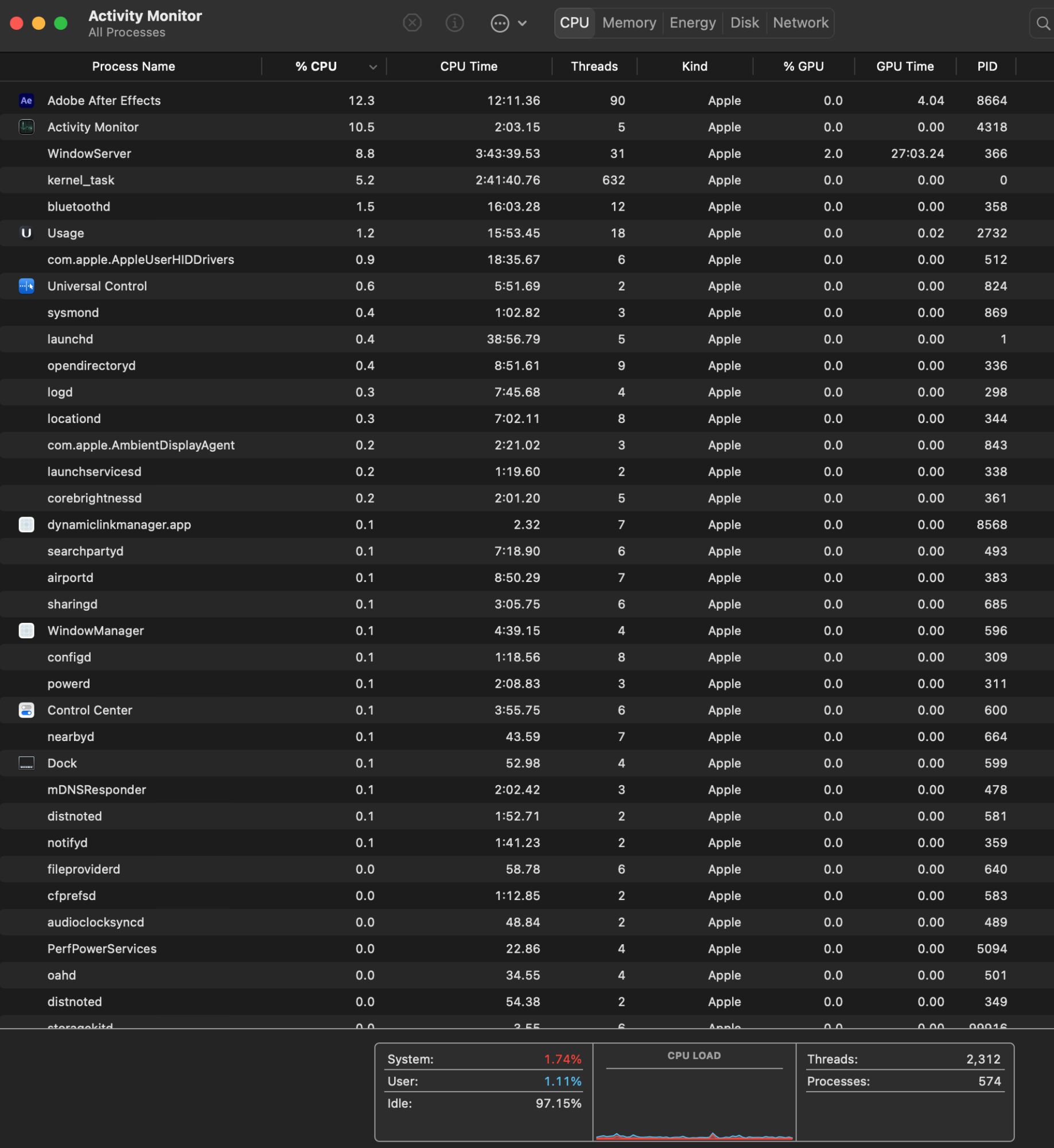Switch to the CPU tab

[x=574, y=23]
